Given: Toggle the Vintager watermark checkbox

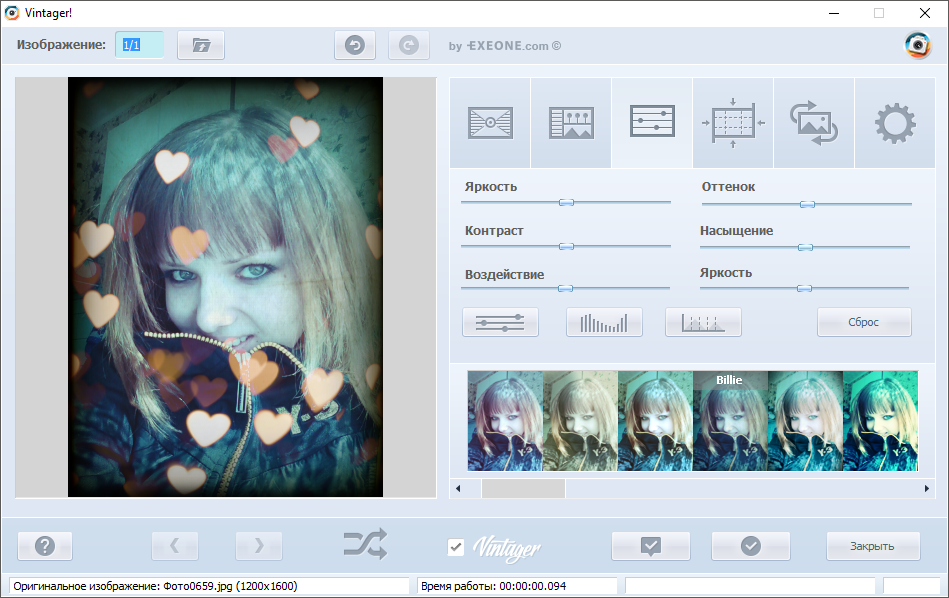Looking at the screenshot, I should pyautogui.click(x=457, y=546).
